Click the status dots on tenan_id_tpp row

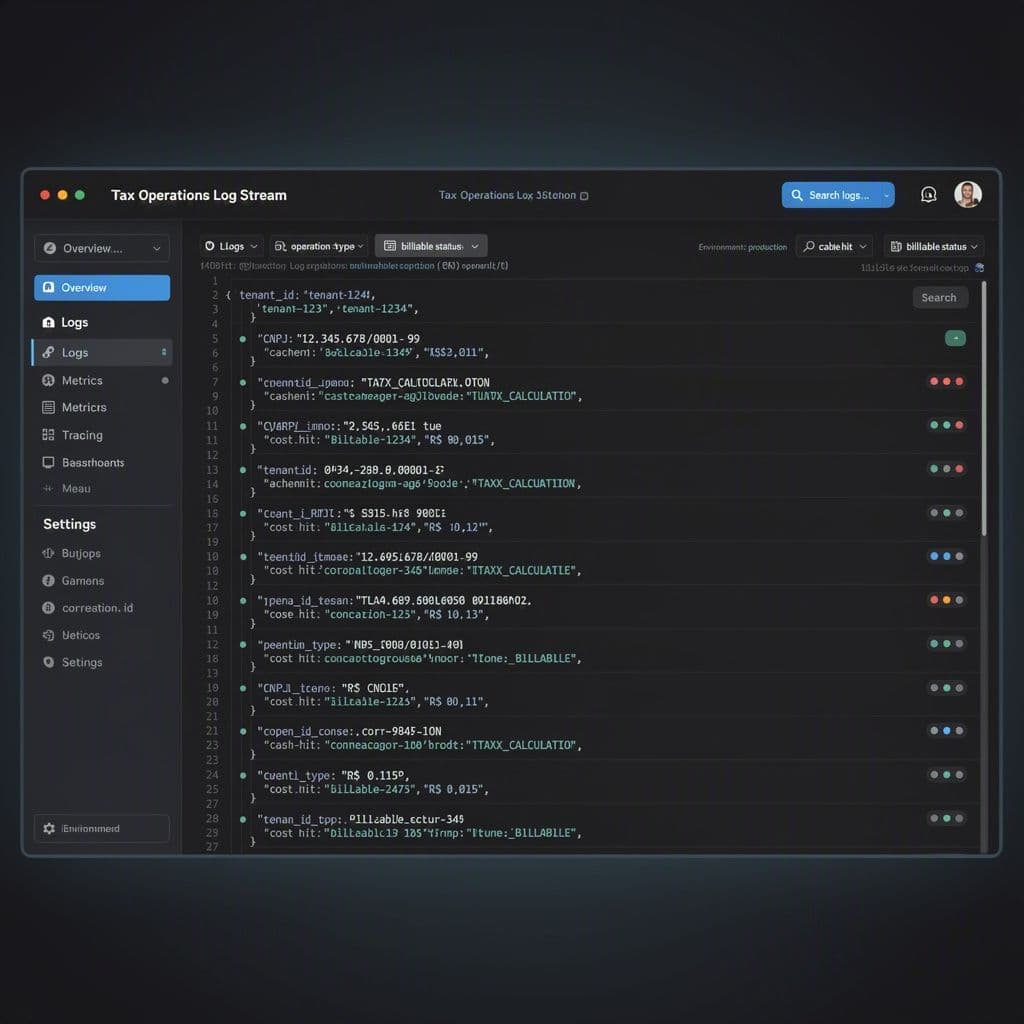pos(946,818)
